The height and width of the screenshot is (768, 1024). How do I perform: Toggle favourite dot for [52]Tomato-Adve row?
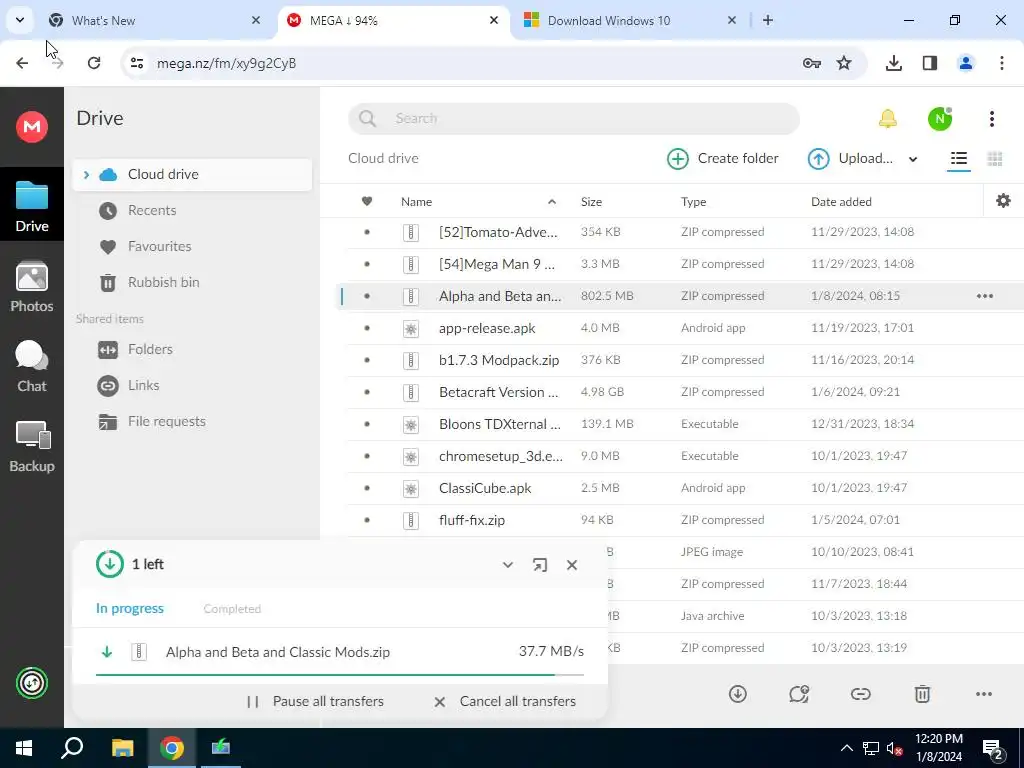click(x=367, y=232)
